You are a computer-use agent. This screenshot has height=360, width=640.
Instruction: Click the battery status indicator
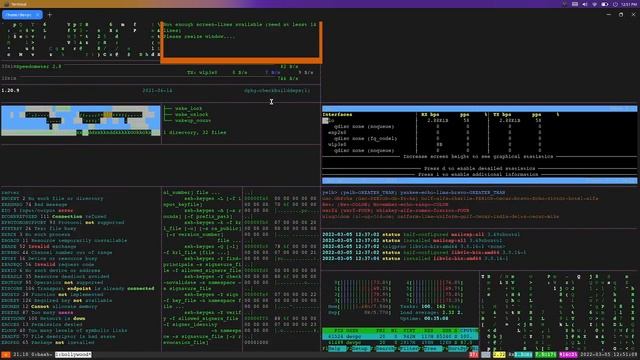pyautogui.click(x=605, y=4)
